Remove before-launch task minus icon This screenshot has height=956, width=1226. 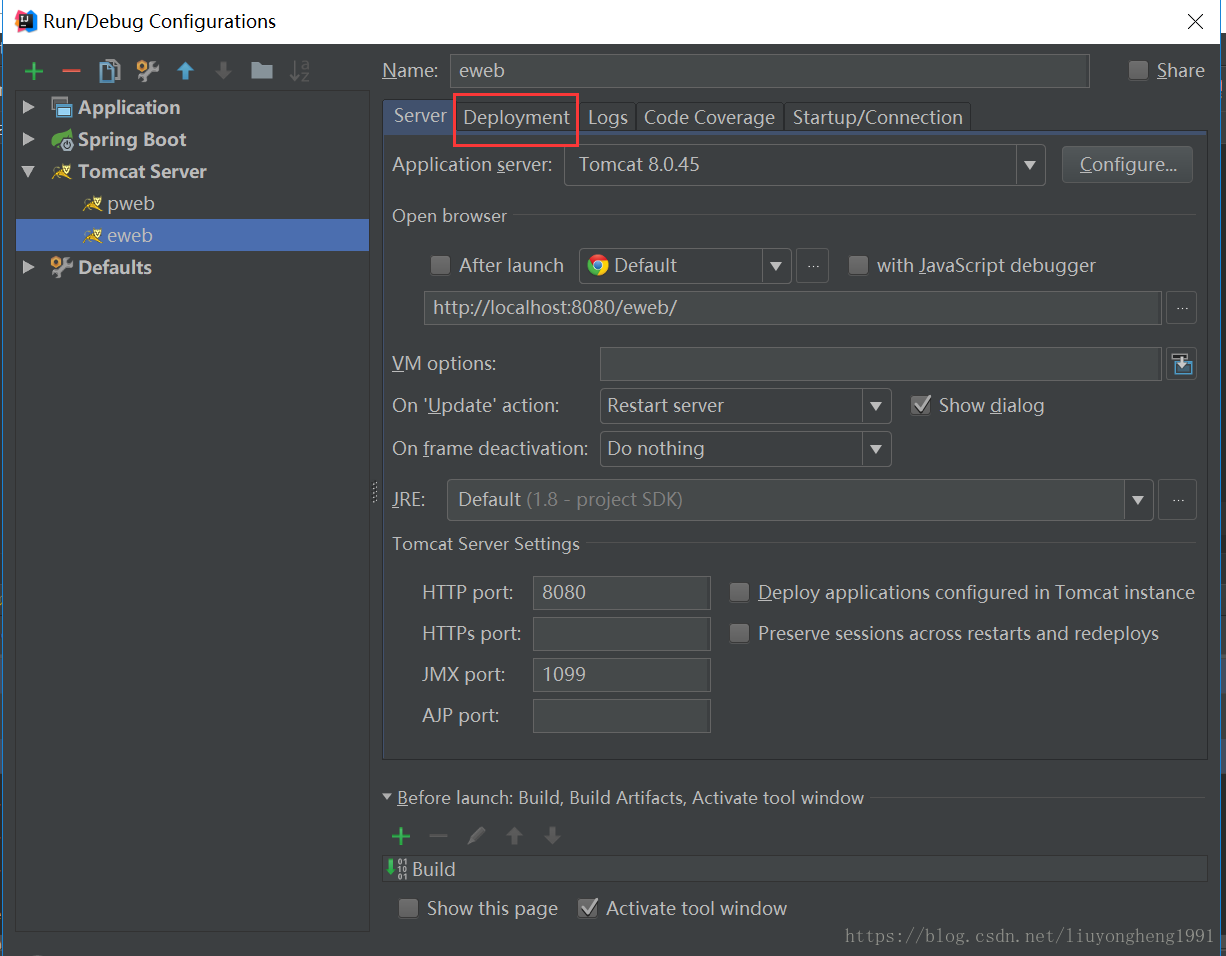pos(438,836)
